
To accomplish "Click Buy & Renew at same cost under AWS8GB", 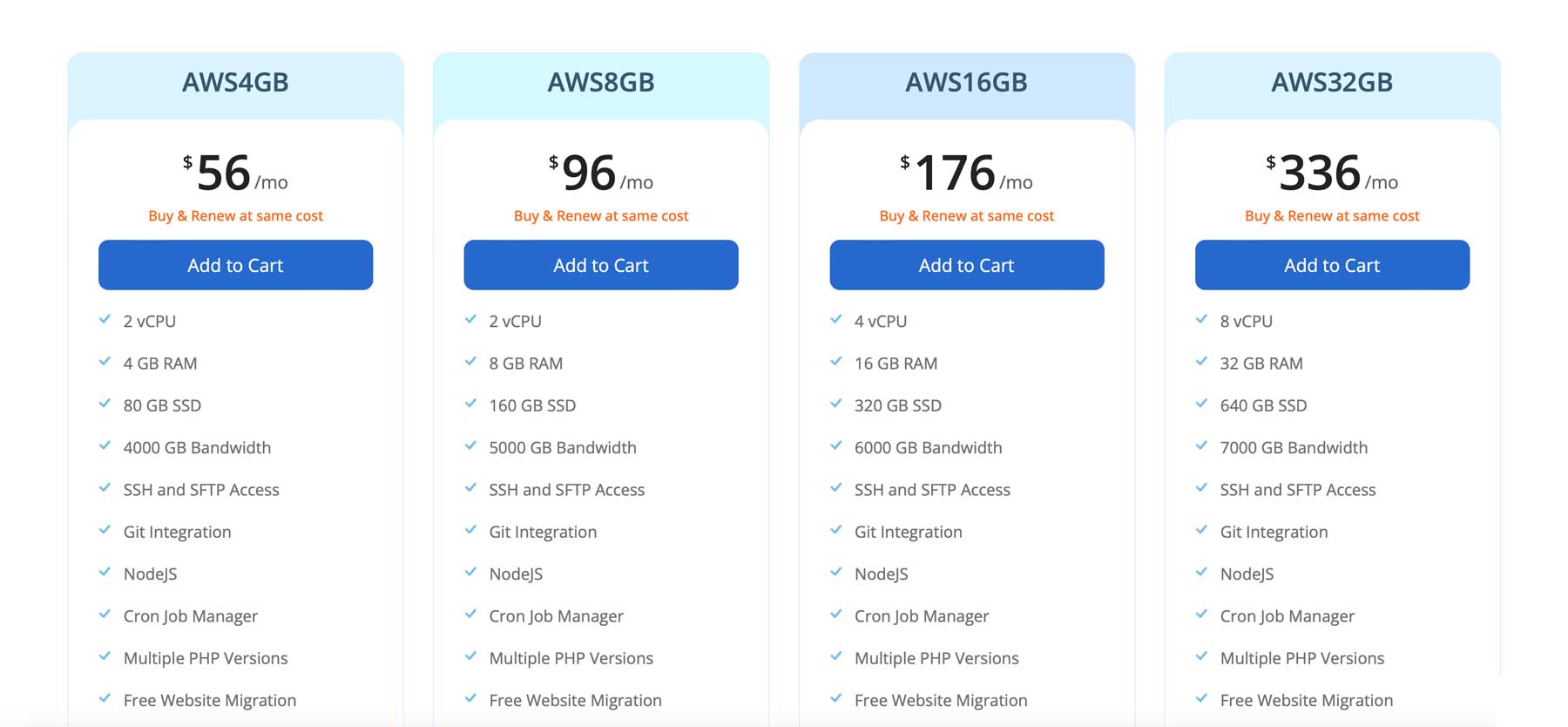I will [601, 215].
